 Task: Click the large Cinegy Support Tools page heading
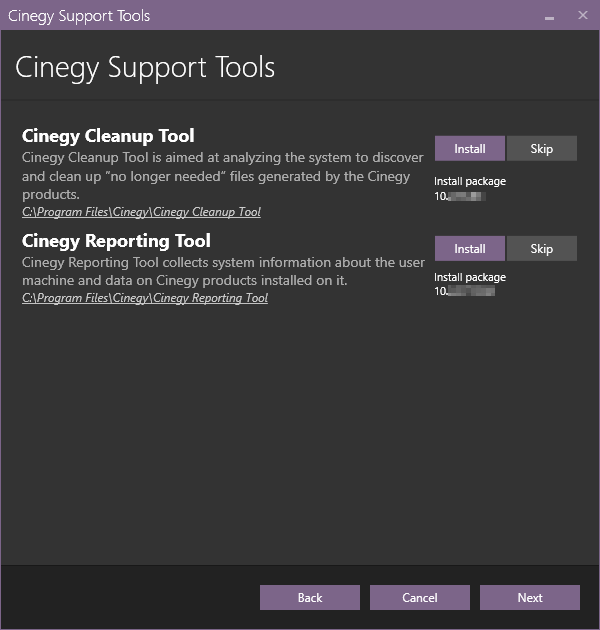pos(145,67)
